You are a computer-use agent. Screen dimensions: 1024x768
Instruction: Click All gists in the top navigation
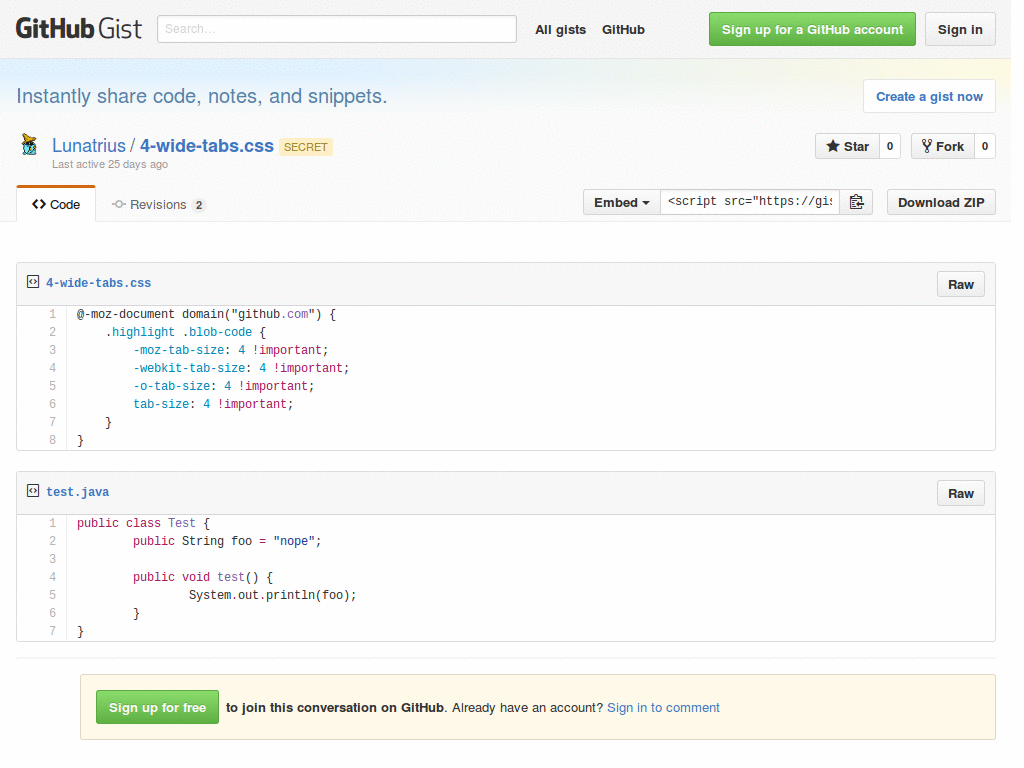[560, 29]
